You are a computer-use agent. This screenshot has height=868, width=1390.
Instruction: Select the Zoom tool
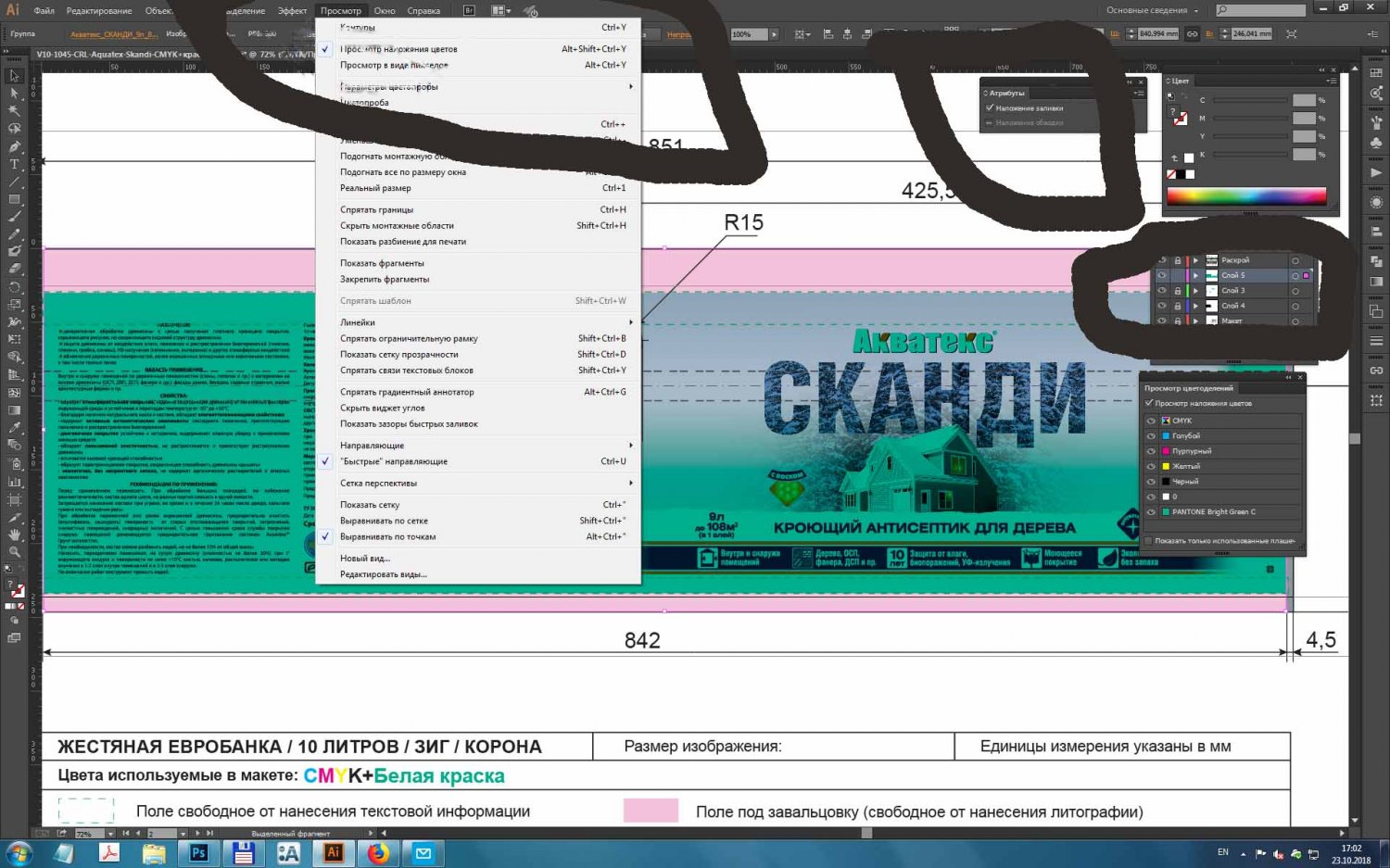14,552
